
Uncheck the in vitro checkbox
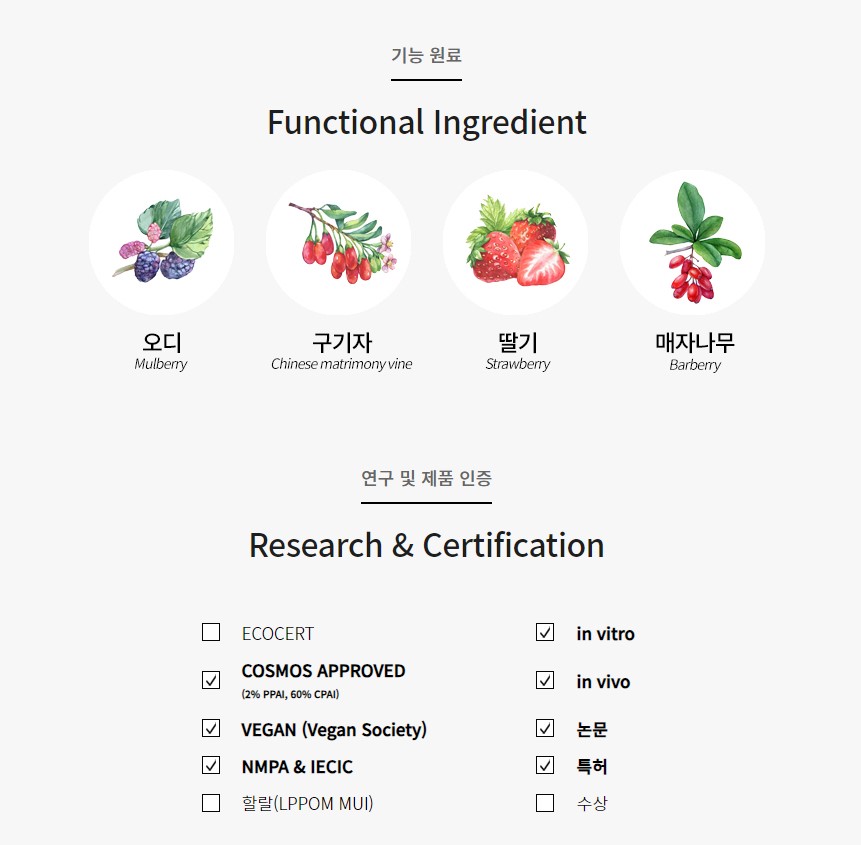pyautogui.click(x=545, y=632)
